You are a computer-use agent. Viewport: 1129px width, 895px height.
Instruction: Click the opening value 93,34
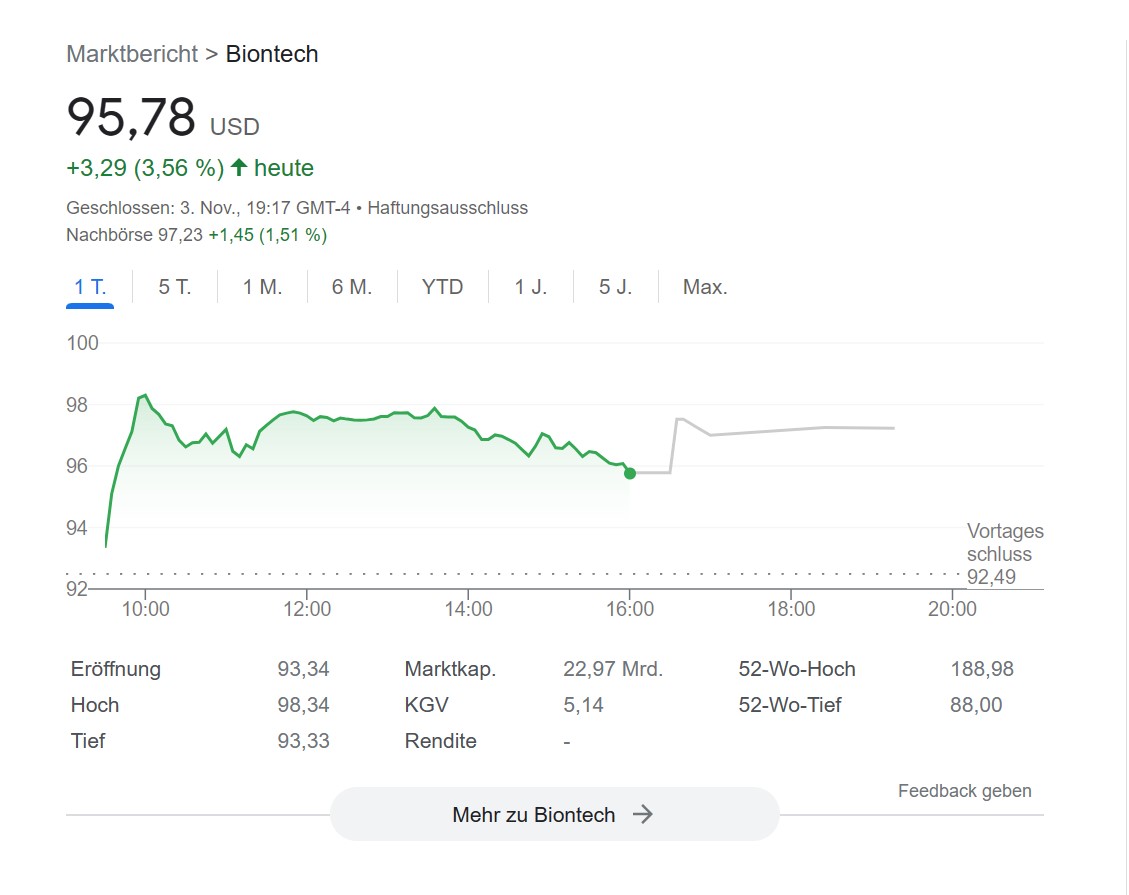303,669
